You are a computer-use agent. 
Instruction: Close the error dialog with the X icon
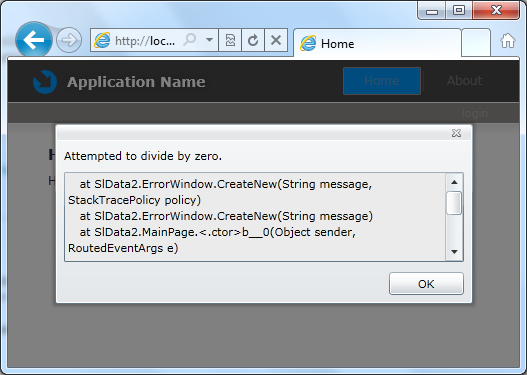(x=456, y=133)
